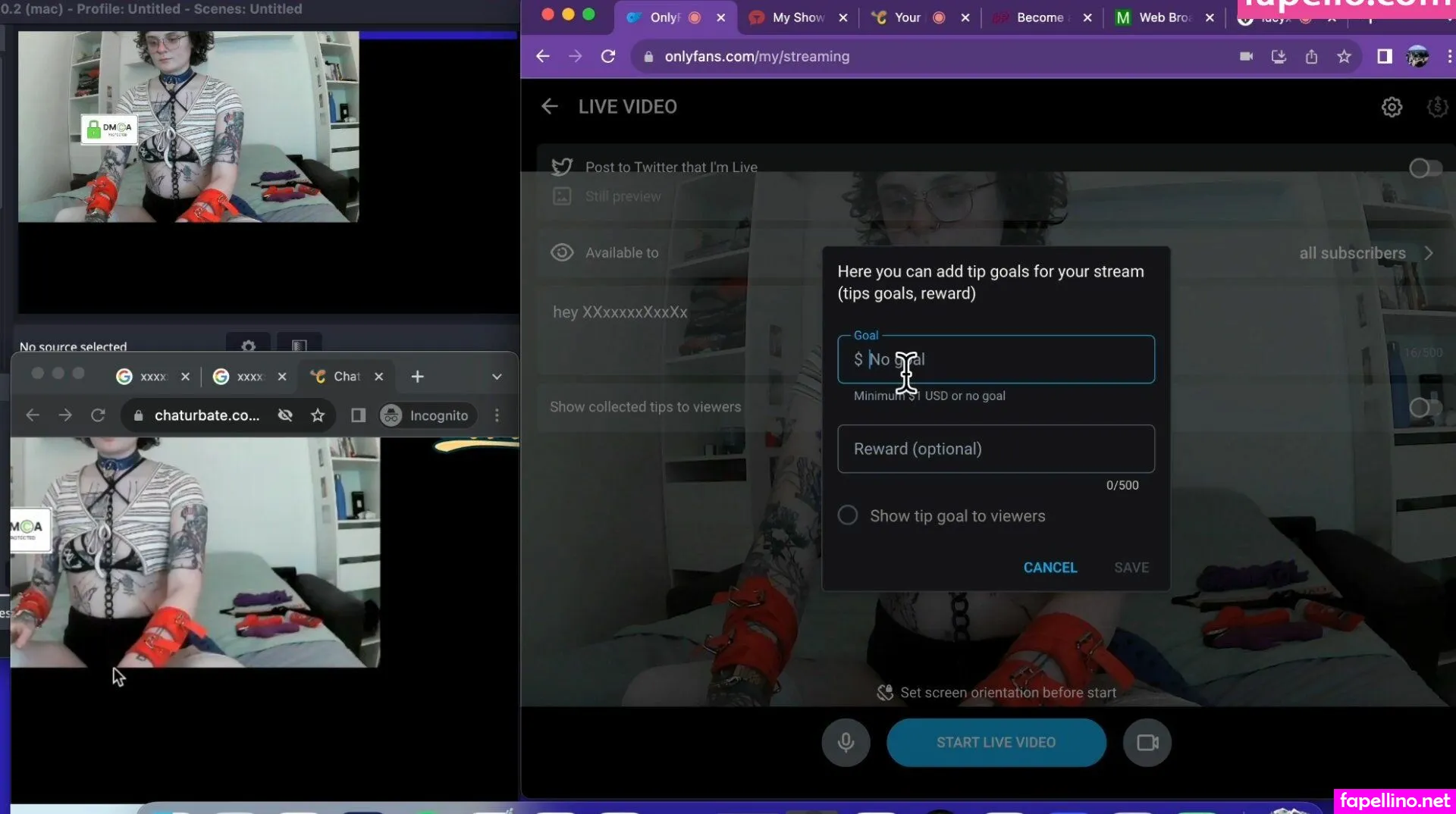This screenshot has height=814, width=1456.
Task: Open tip goal icon in Live Video header
Action: (x=1437, y=107)
